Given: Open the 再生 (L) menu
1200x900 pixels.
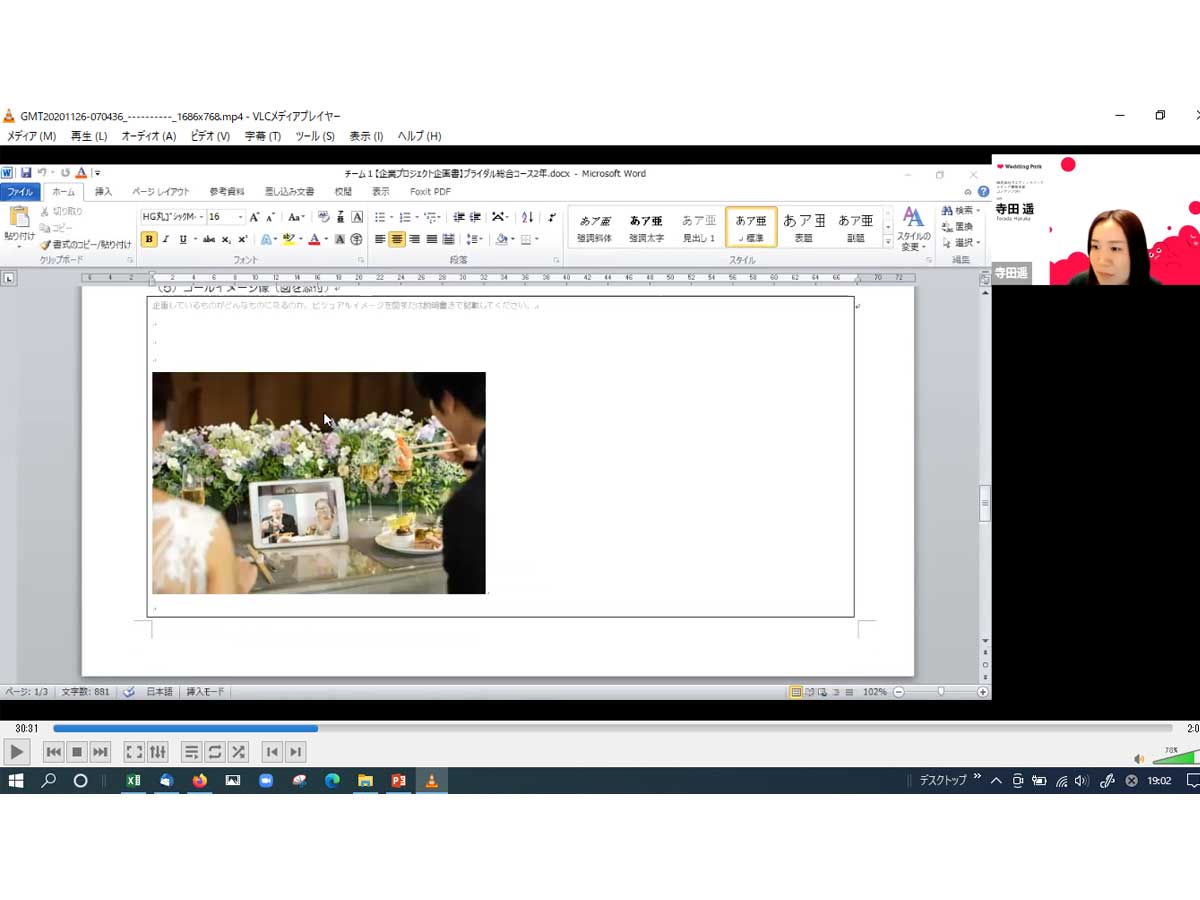Looking at the screenshot, I should [89, 136].
